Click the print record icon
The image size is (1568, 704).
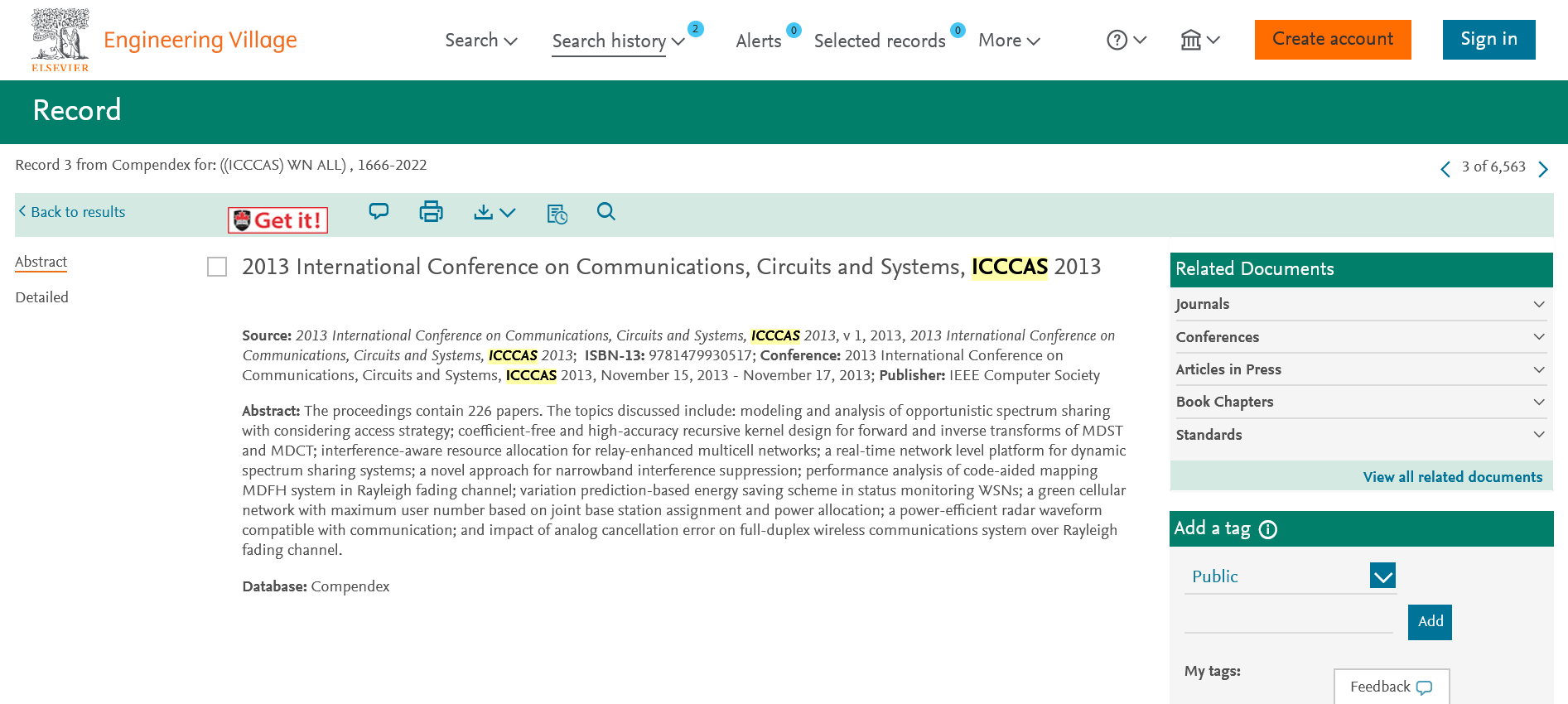point(431,212)
